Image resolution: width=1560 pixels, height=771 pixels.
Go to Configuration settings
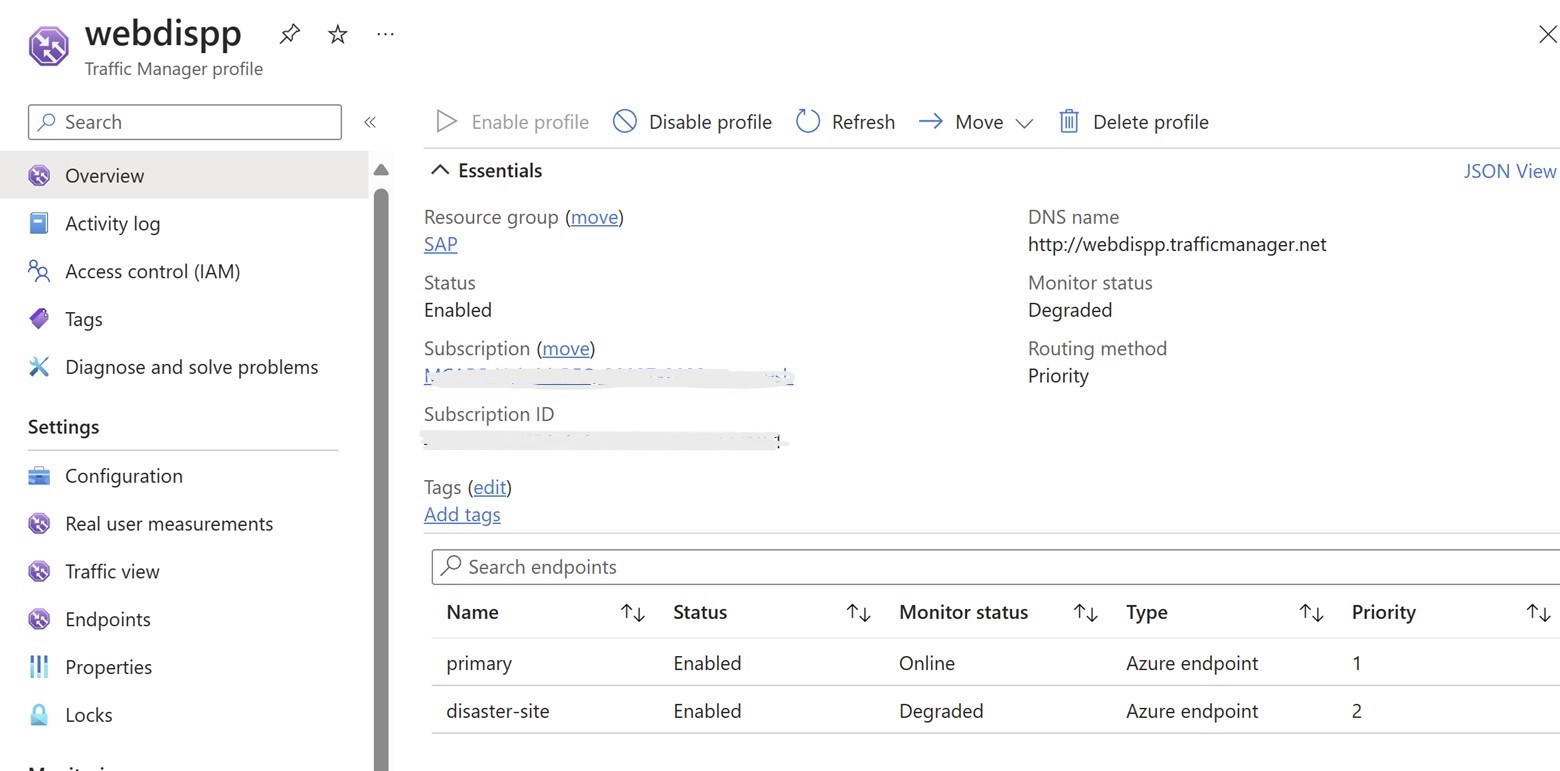tap(123, 476)
